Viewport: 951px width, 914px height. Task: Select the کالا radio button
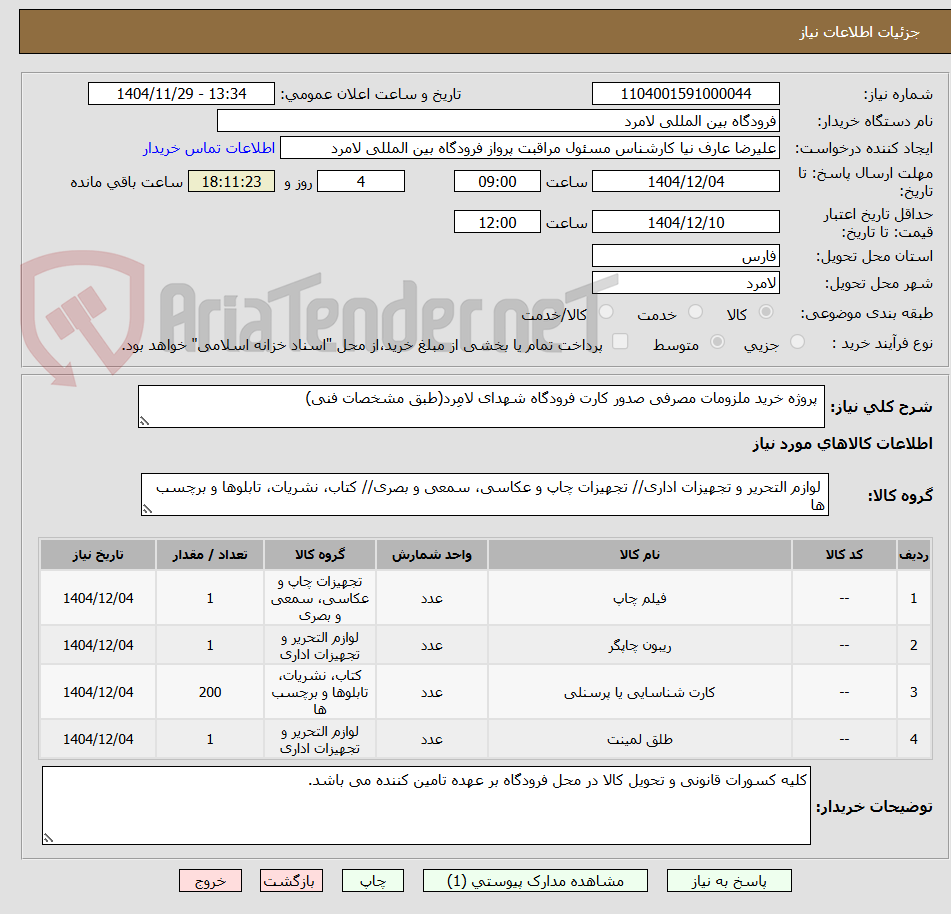[766, 312]
